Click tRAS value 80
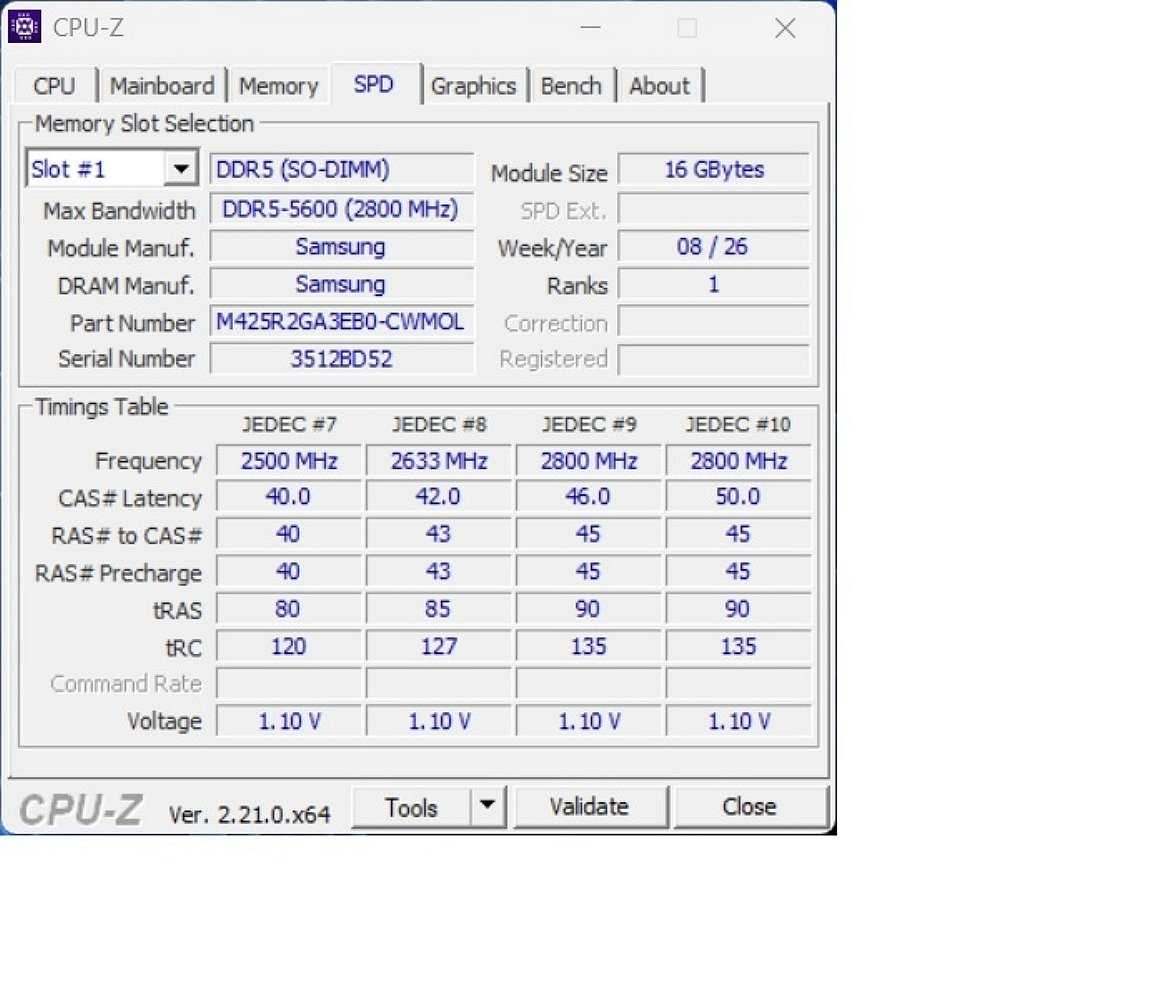 289,609
